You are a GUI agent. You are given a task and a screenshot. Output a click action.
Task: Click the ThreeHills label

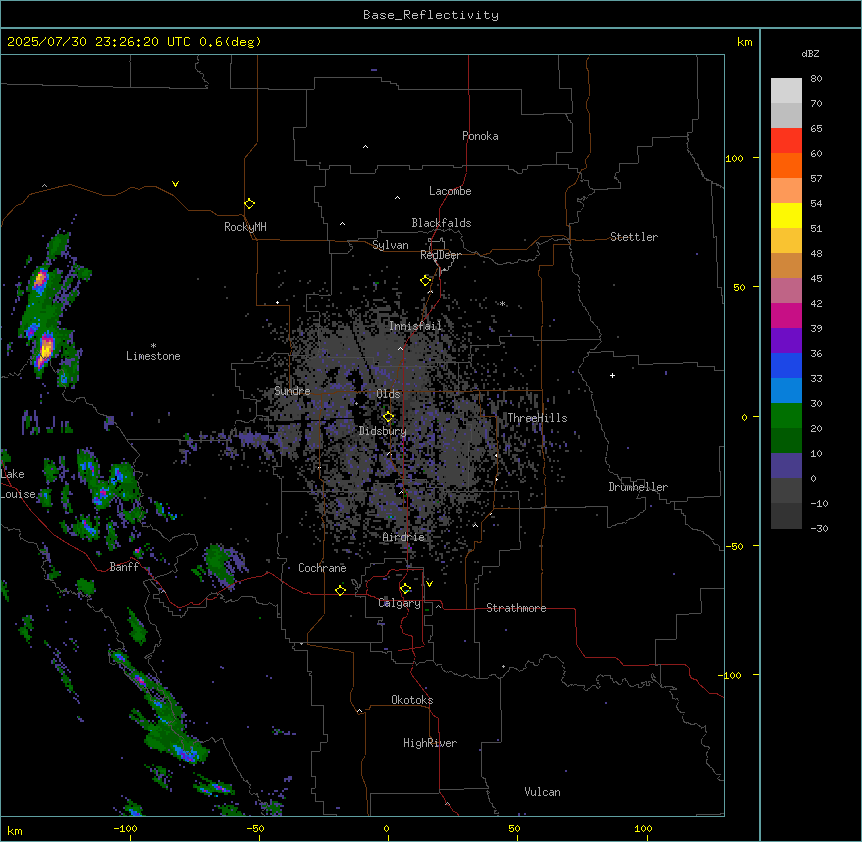(537, 418)
